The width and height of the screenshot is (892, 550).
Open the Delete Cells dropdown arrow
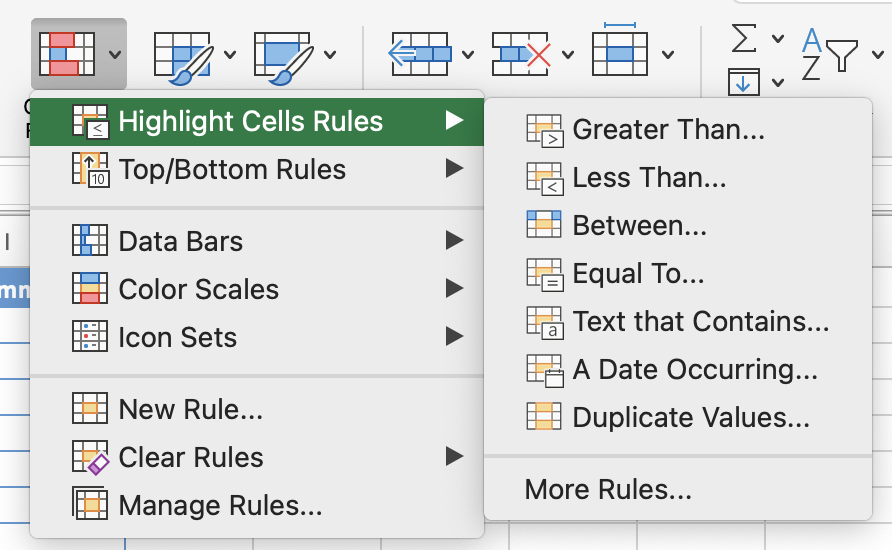[x=567, y=55]
